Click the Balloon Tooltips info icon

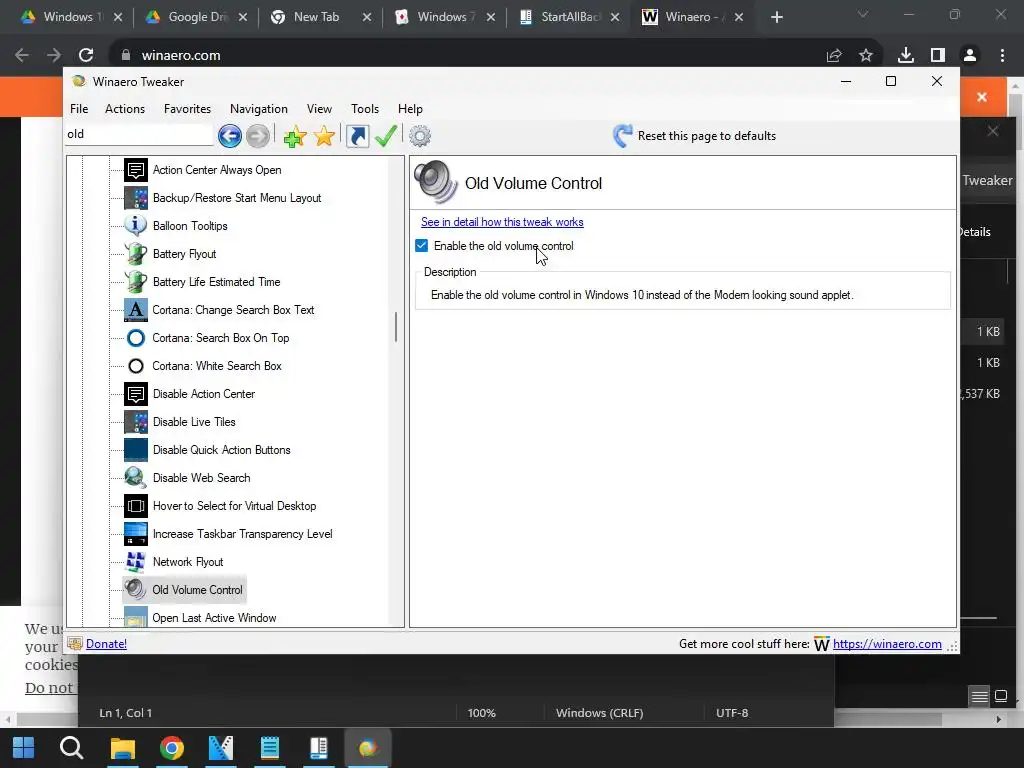point(136,226)
